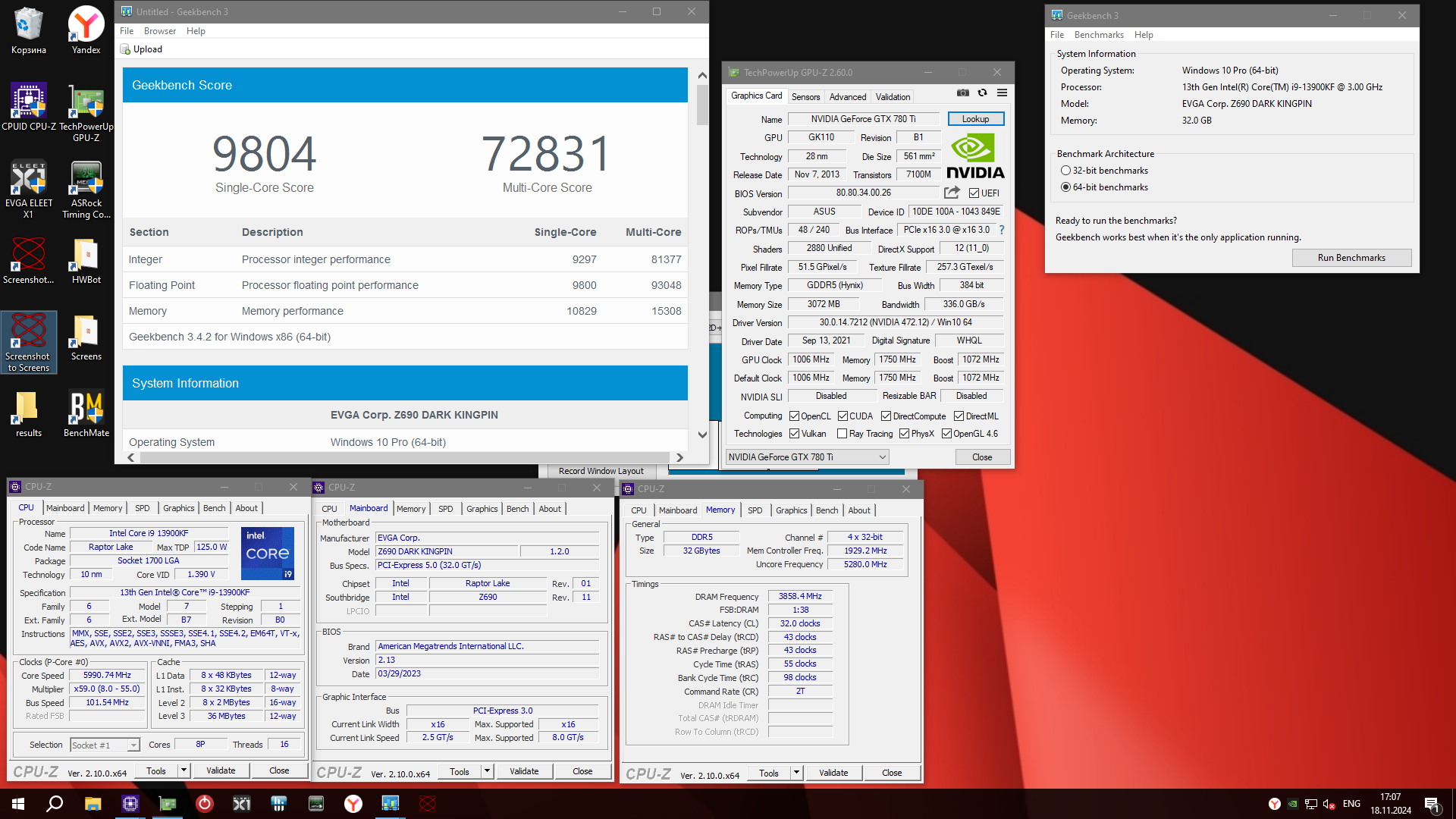1456x819 pixels.
Task: Open the Browser menu in Geekbench
Action: pyautogui.click(x=160, y=31)
